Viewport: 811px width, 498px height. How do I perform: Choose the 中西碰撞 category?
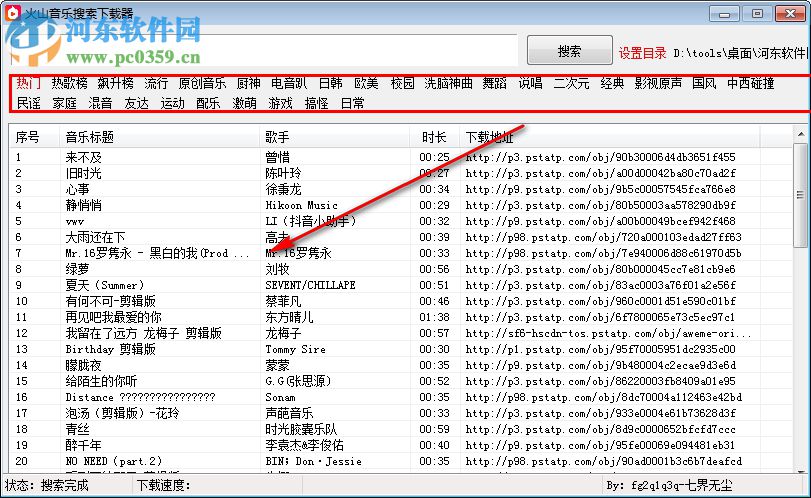pos(750,83)
